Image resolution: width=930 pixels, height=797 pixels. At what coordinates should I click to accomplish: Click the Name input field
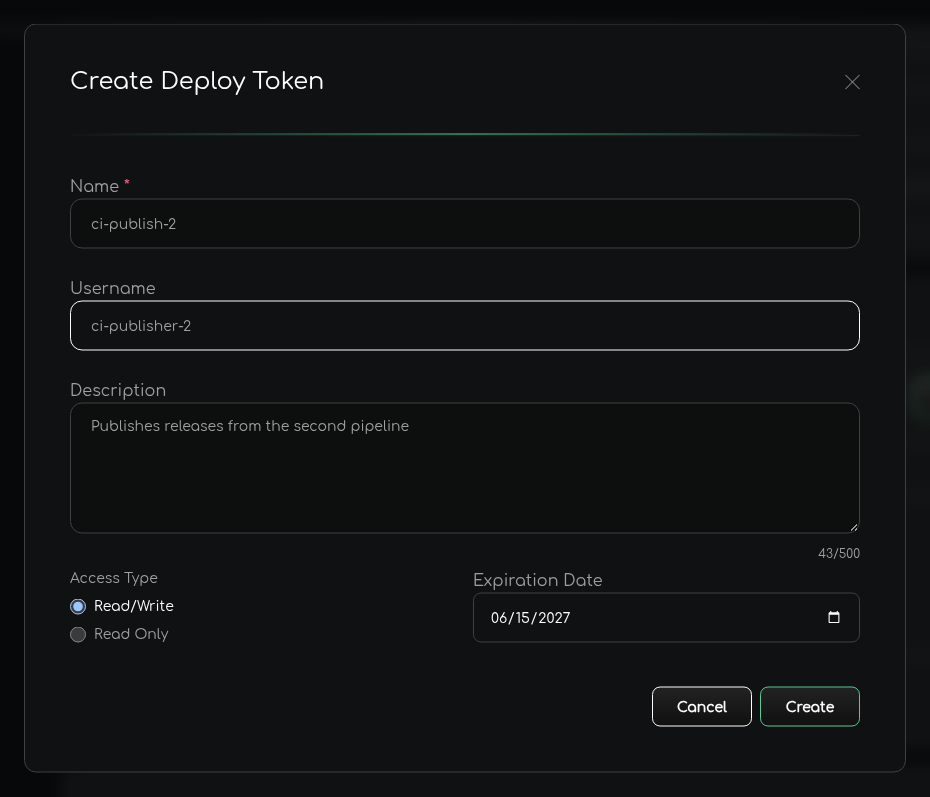coord(464,224)
